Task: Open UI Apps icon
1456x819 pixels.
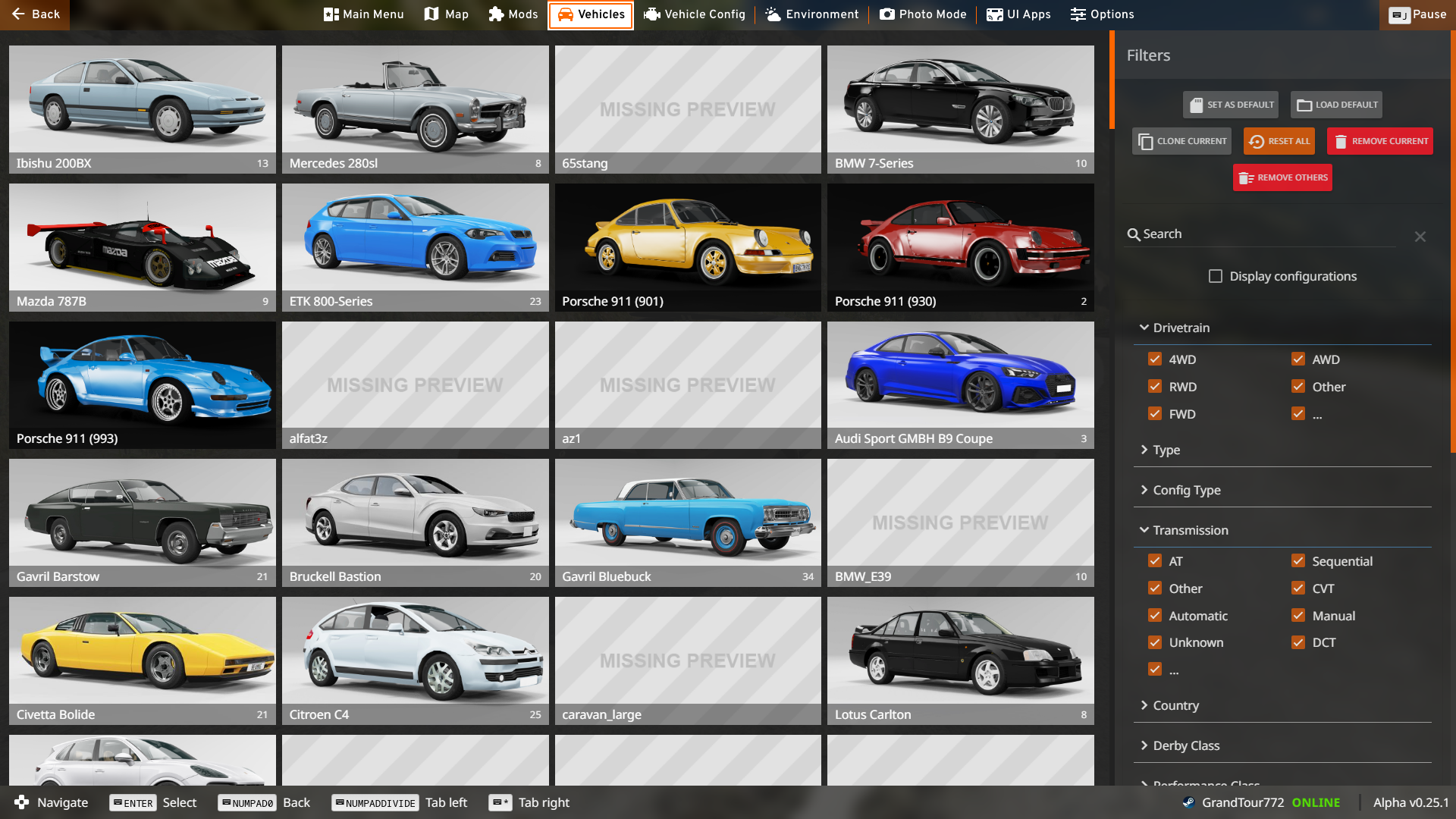Action: point(994,14)
